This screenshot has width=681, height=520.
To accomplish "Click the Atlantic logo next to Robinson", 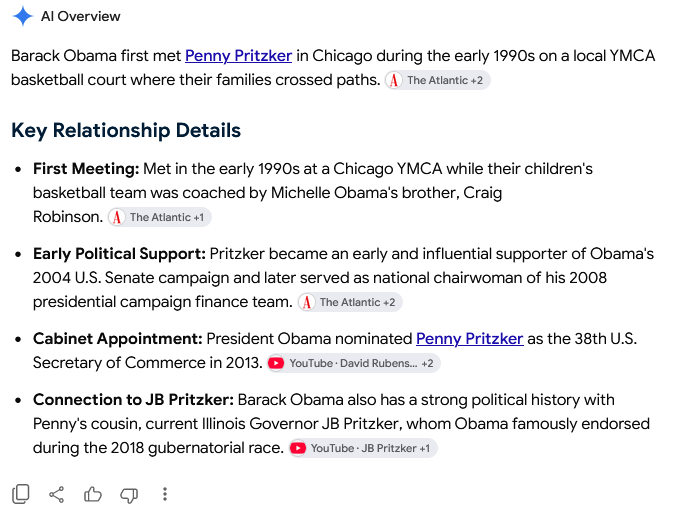I will pos(117,217).
